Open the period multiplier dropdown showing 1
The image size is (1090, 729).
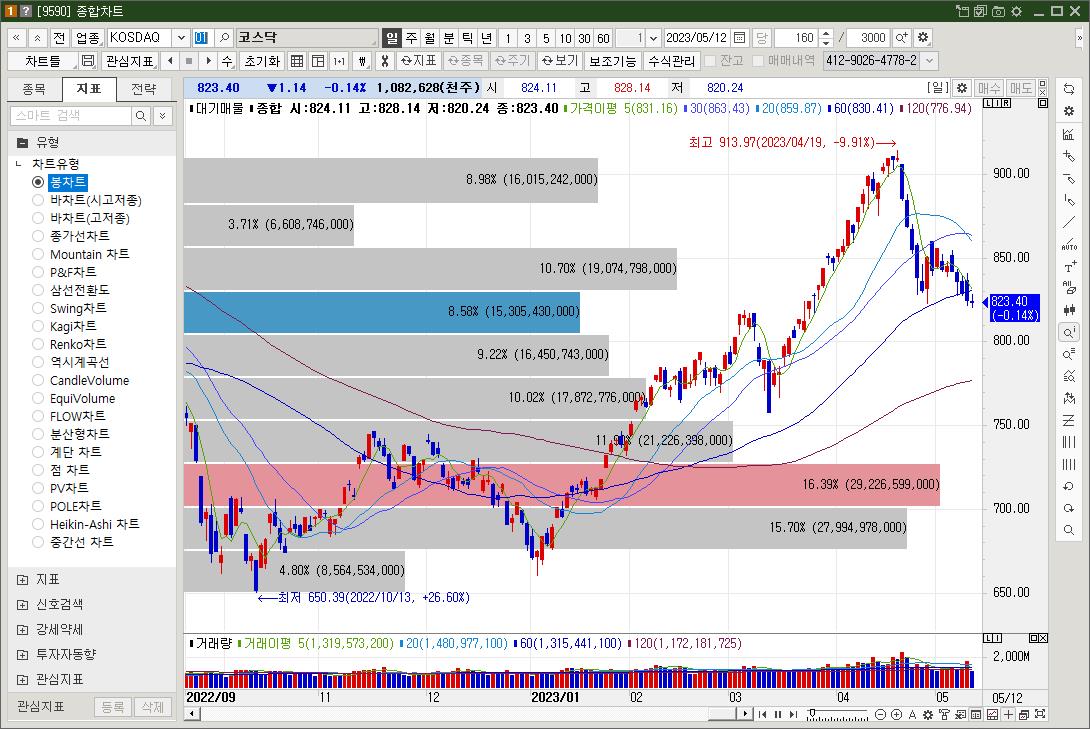(653, 38)
